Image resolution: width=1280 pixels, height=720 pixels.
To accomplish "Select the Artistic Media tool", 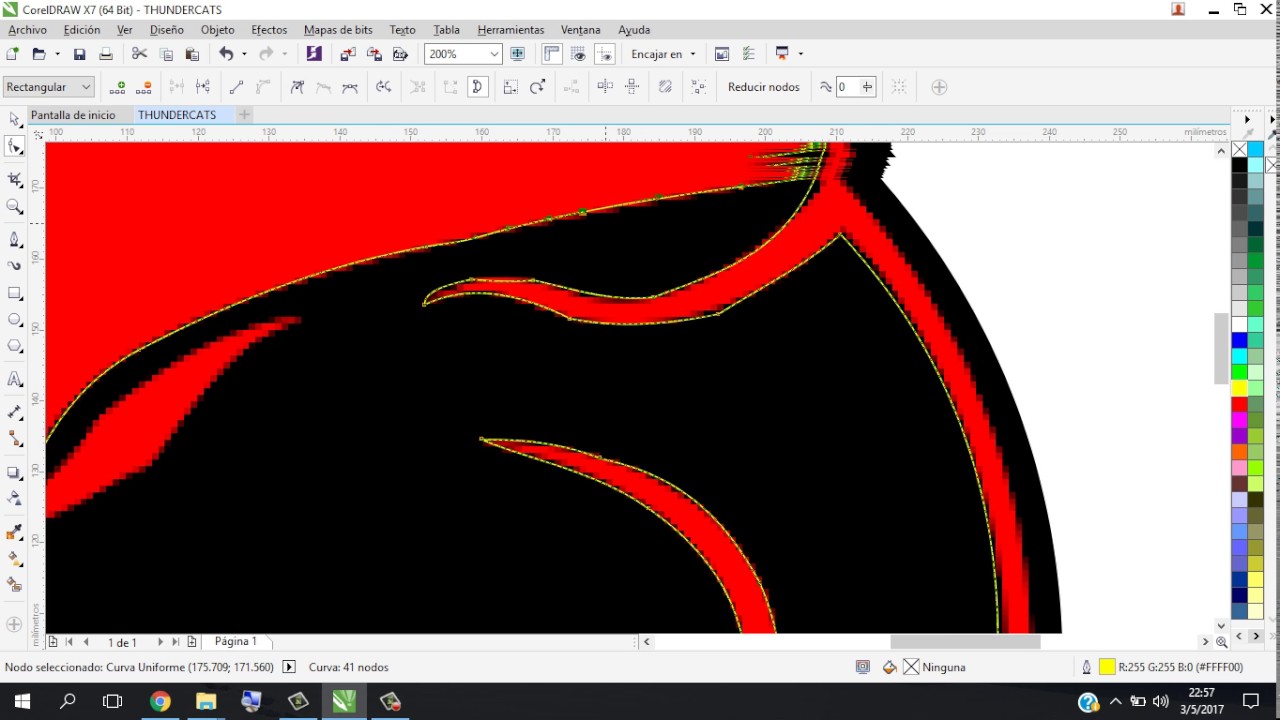I will click(x=14, y=266).
